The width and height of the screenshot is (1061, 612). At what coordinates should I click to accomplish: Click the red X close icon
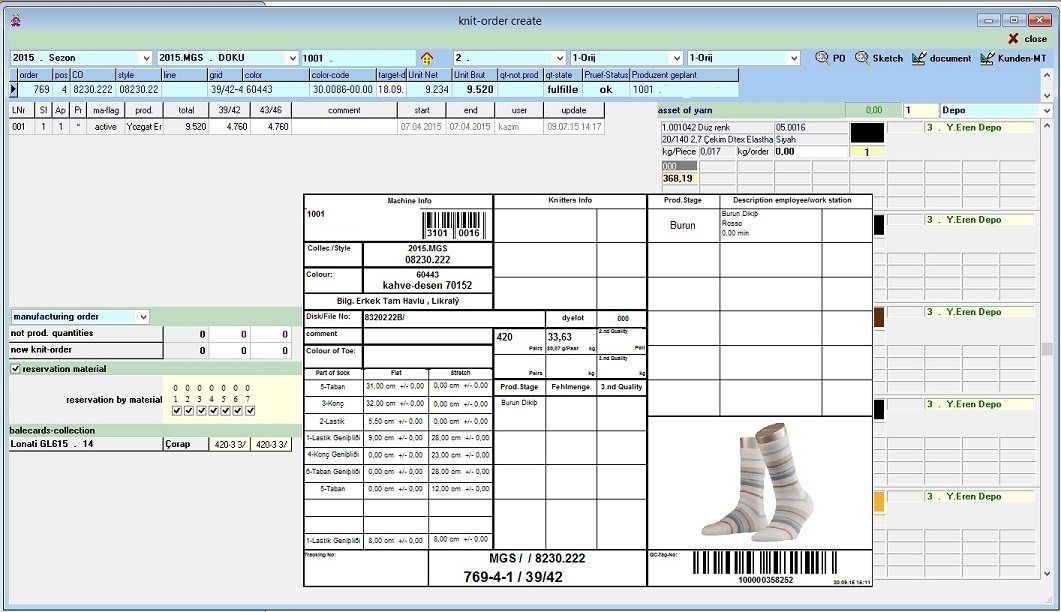1013,38
